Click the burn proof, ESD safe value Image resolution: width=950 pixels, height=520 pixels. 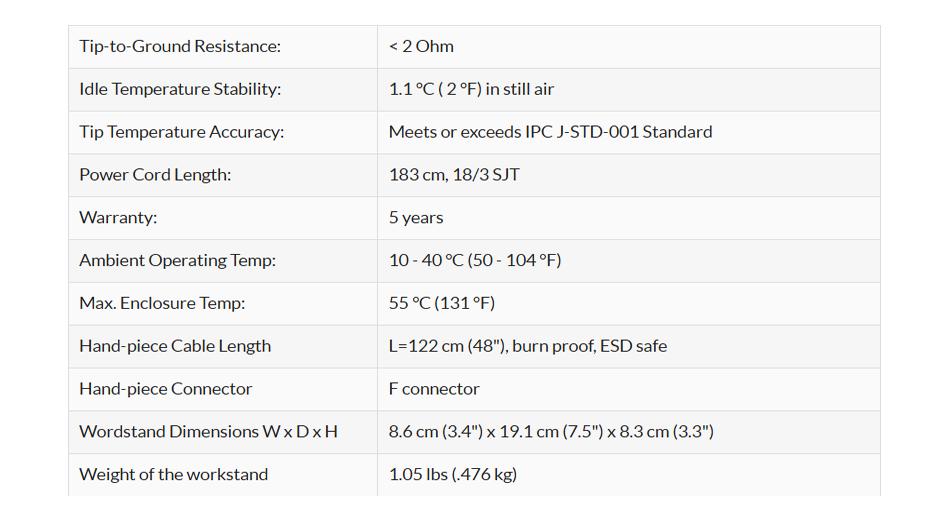(589, 346)
